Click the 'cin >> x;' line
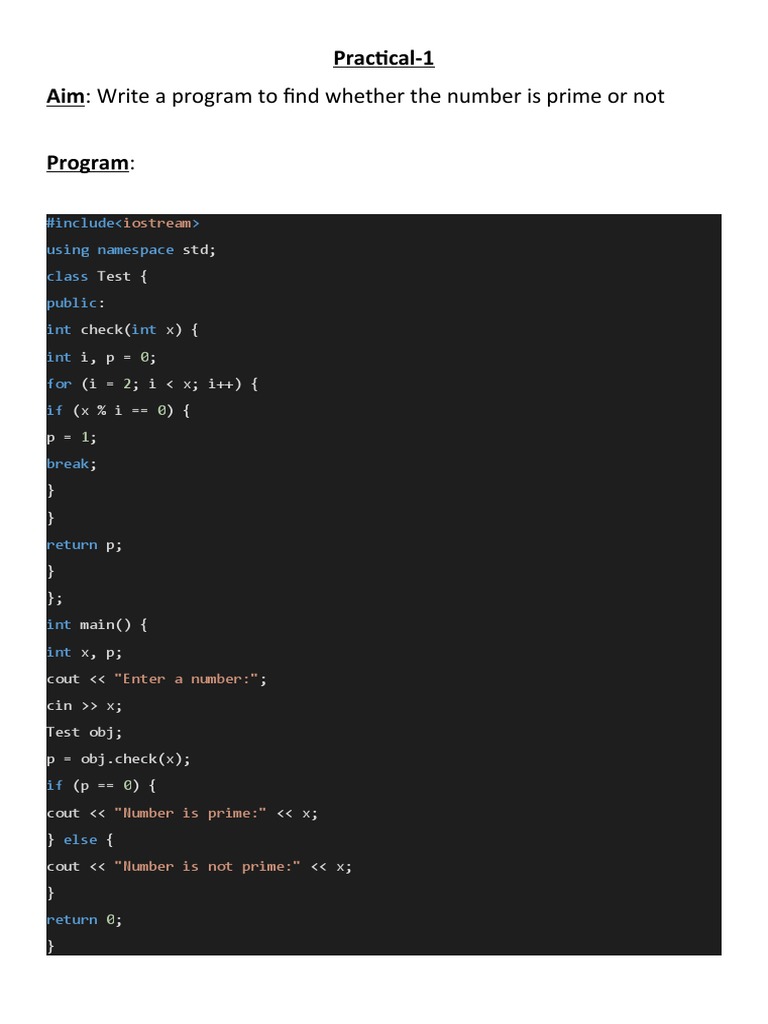The width and height of the screenshot is (768, 1024). click(x=84, y=706)
